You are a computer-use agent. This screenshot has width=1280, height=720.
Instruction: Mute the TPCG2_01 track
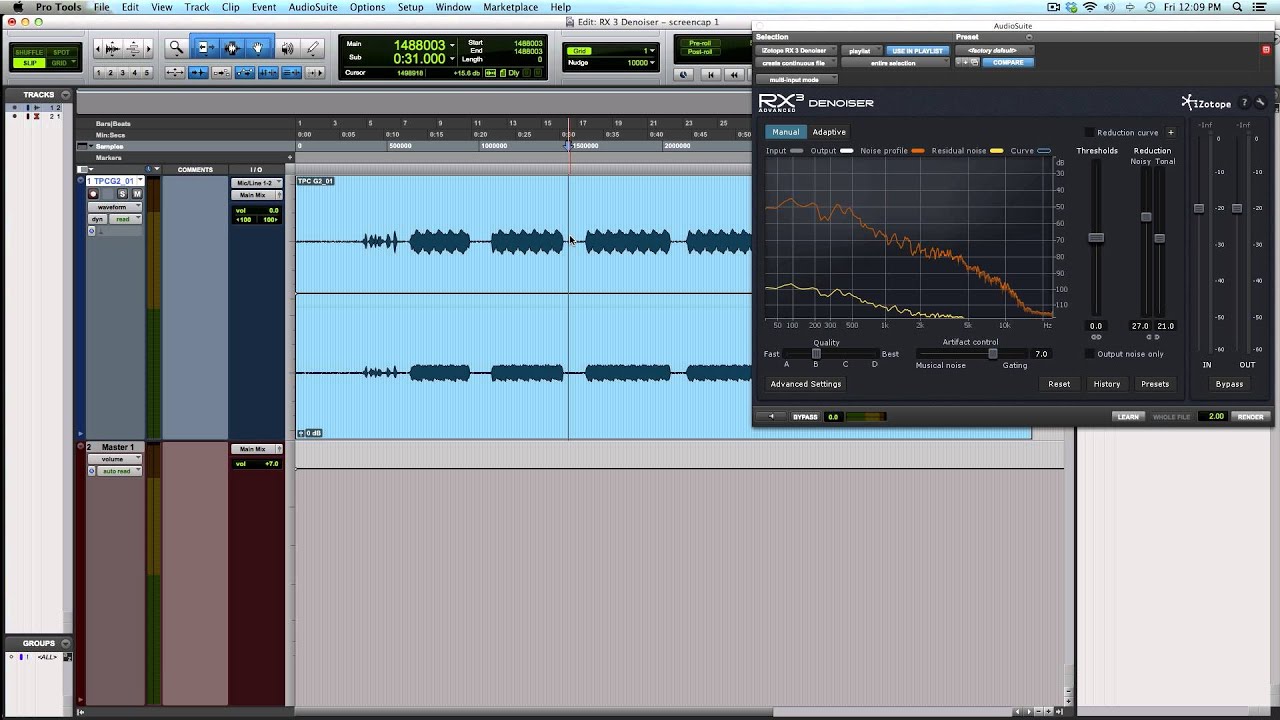point(137,194)
